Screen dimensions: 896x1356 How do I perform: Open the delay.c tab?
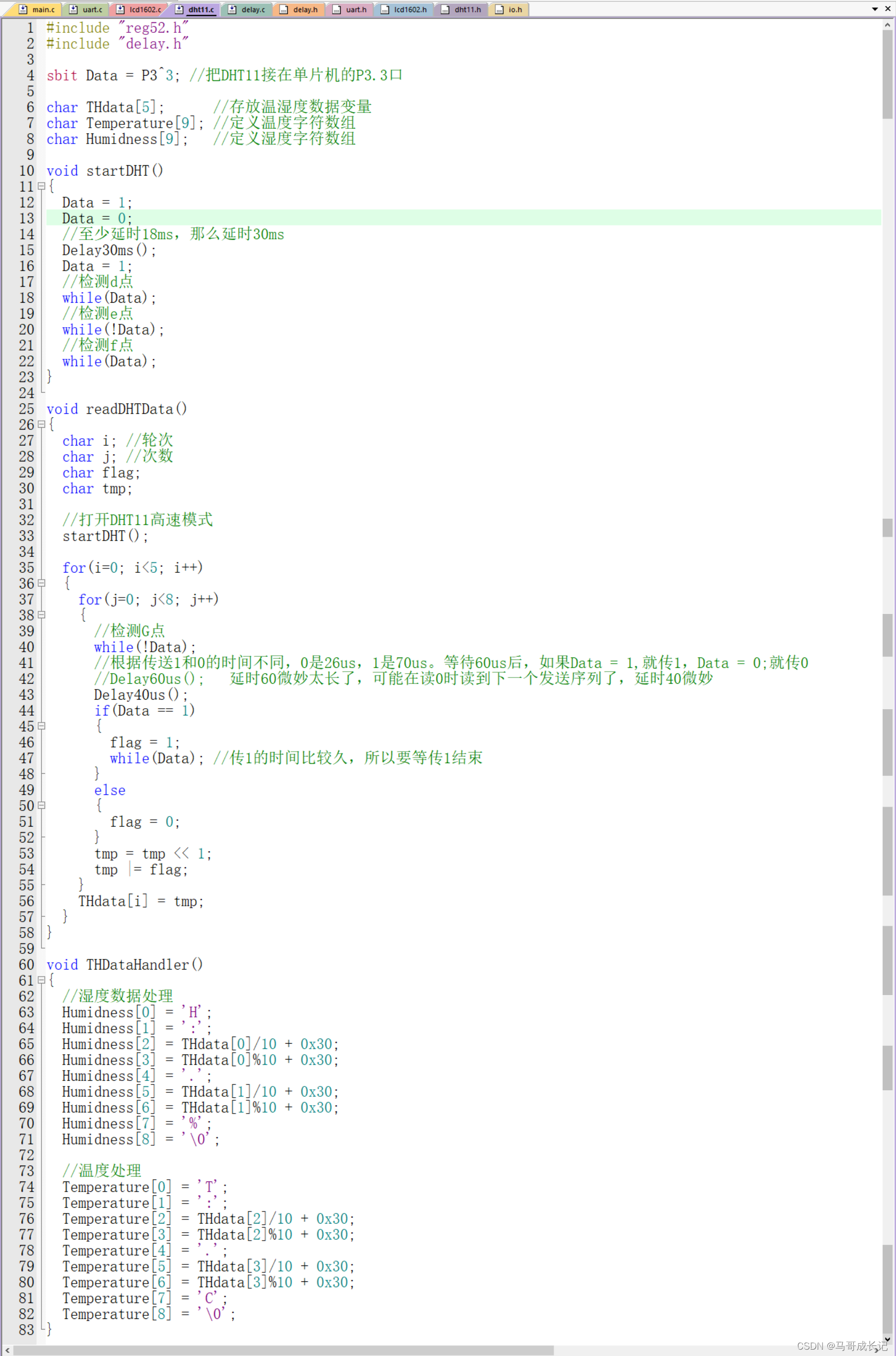(247, 9)
